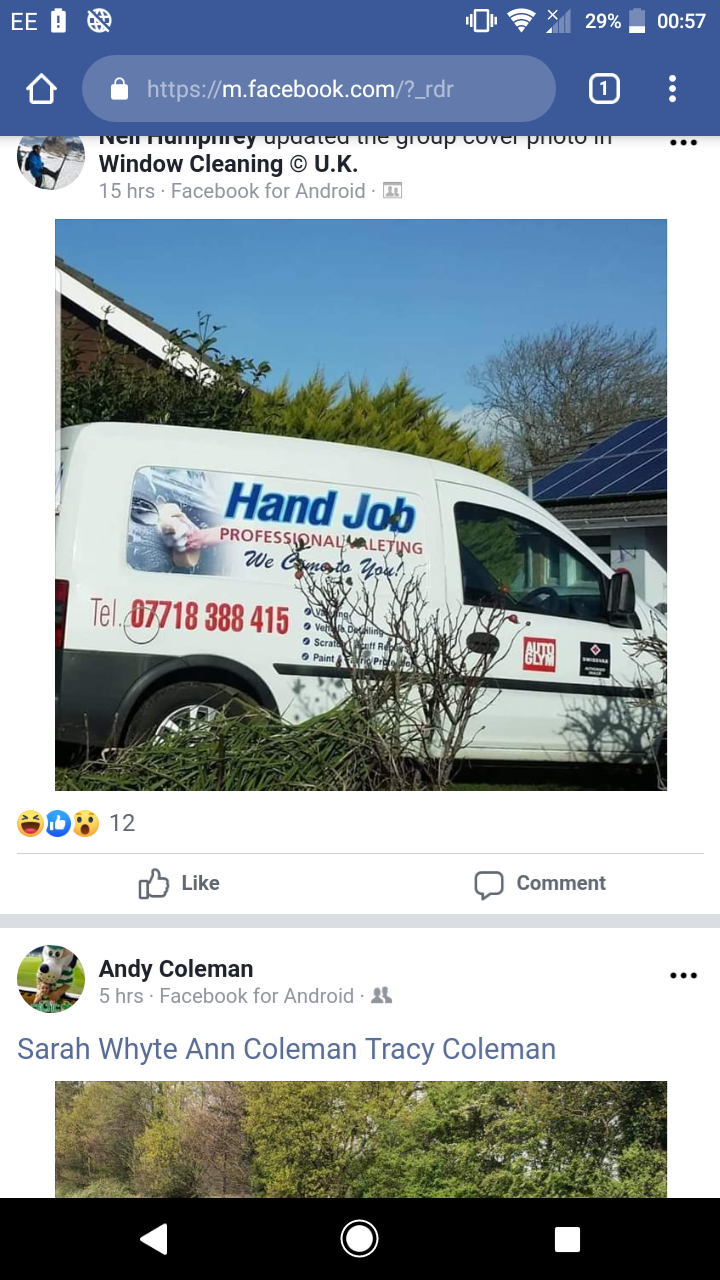Screen dimensions: 720x1280
Task: Tap the m.facebook.com URL field
Action: 318,89
